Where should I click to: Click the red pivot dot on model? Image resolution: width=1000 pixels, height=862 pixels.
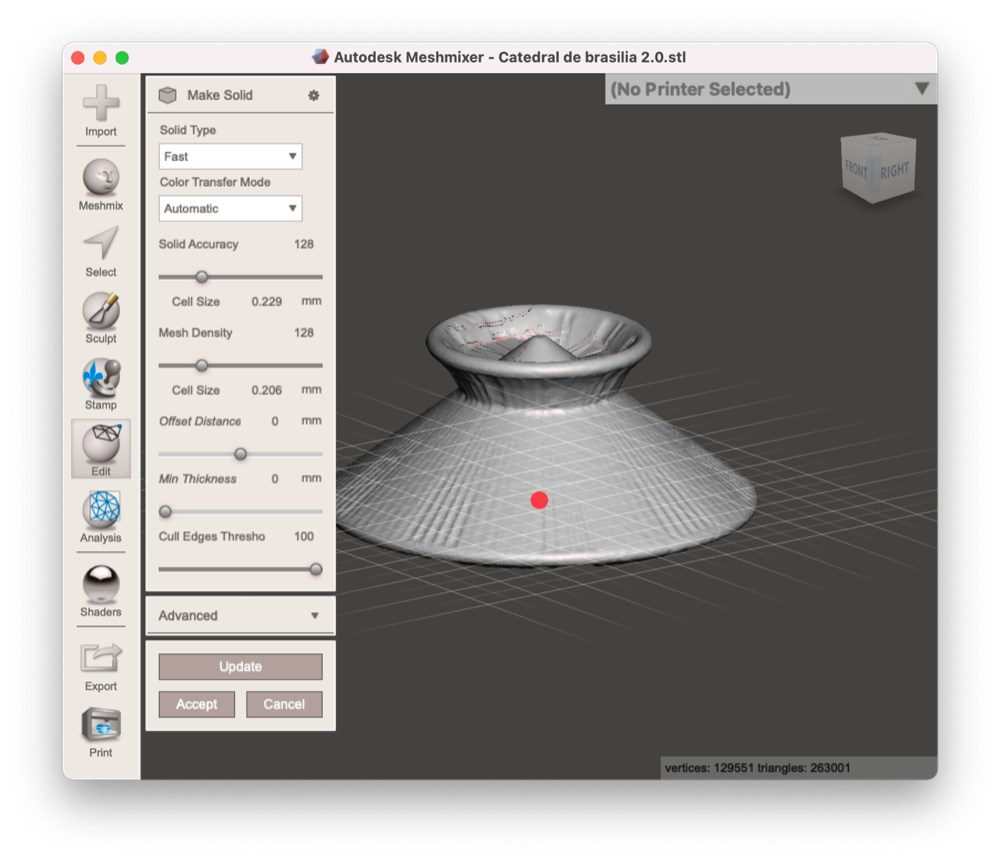click(x=540, y=500)
